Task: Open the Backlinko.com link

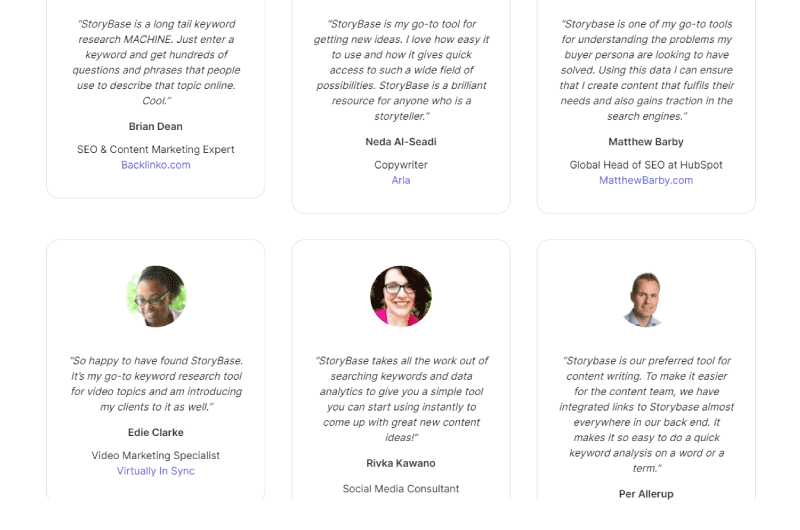Action: [x=156, y=165]
